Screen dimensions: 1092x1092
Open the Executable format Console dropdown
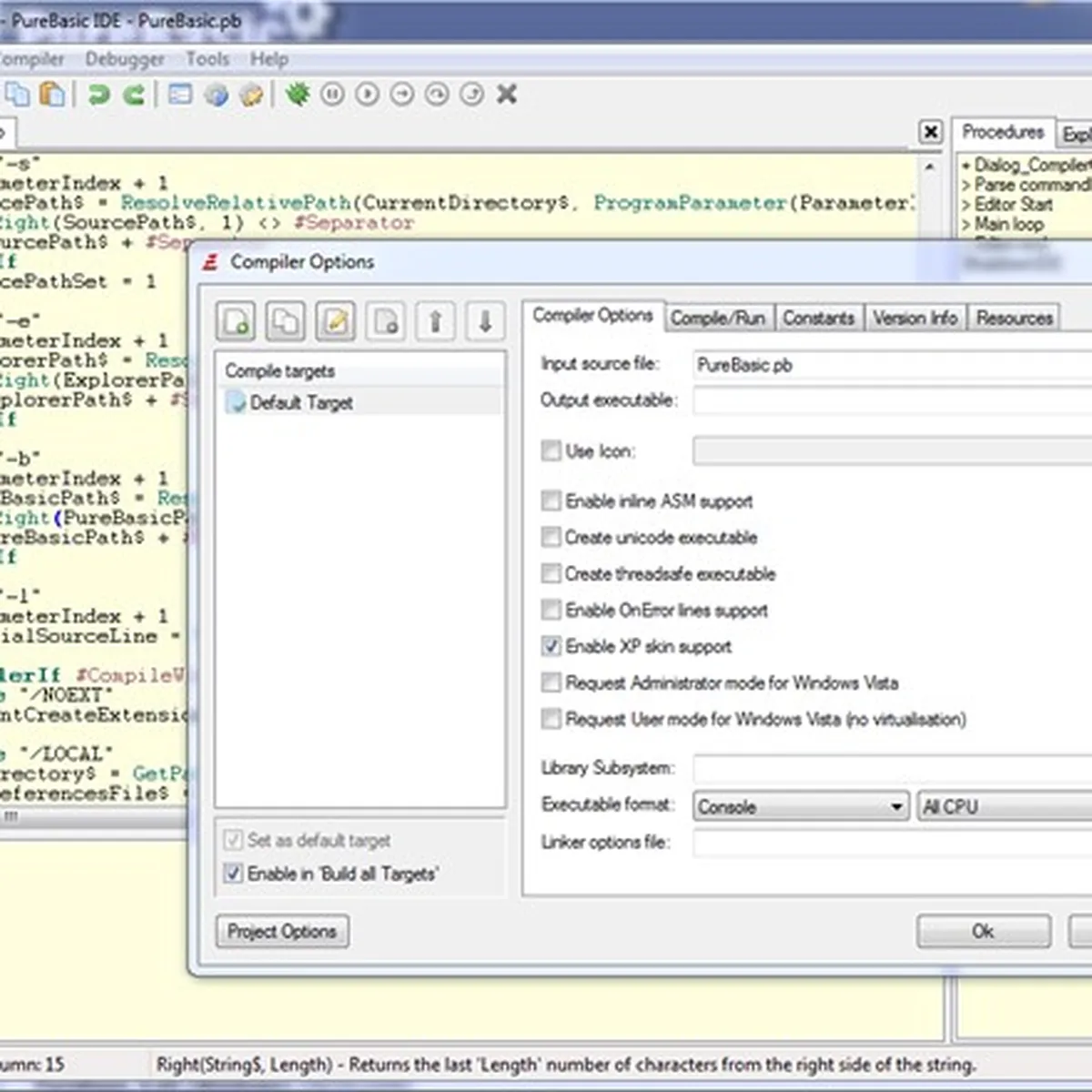click(801, 806)
